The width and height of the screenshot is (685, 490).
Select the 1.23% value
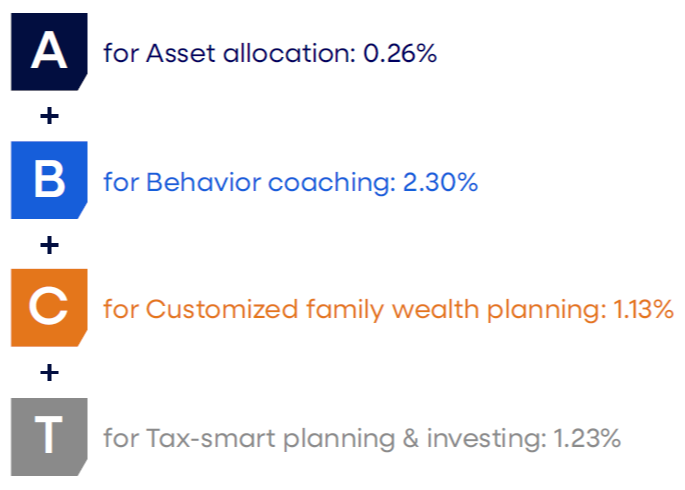pyautogui.click(x=587, y=438)
